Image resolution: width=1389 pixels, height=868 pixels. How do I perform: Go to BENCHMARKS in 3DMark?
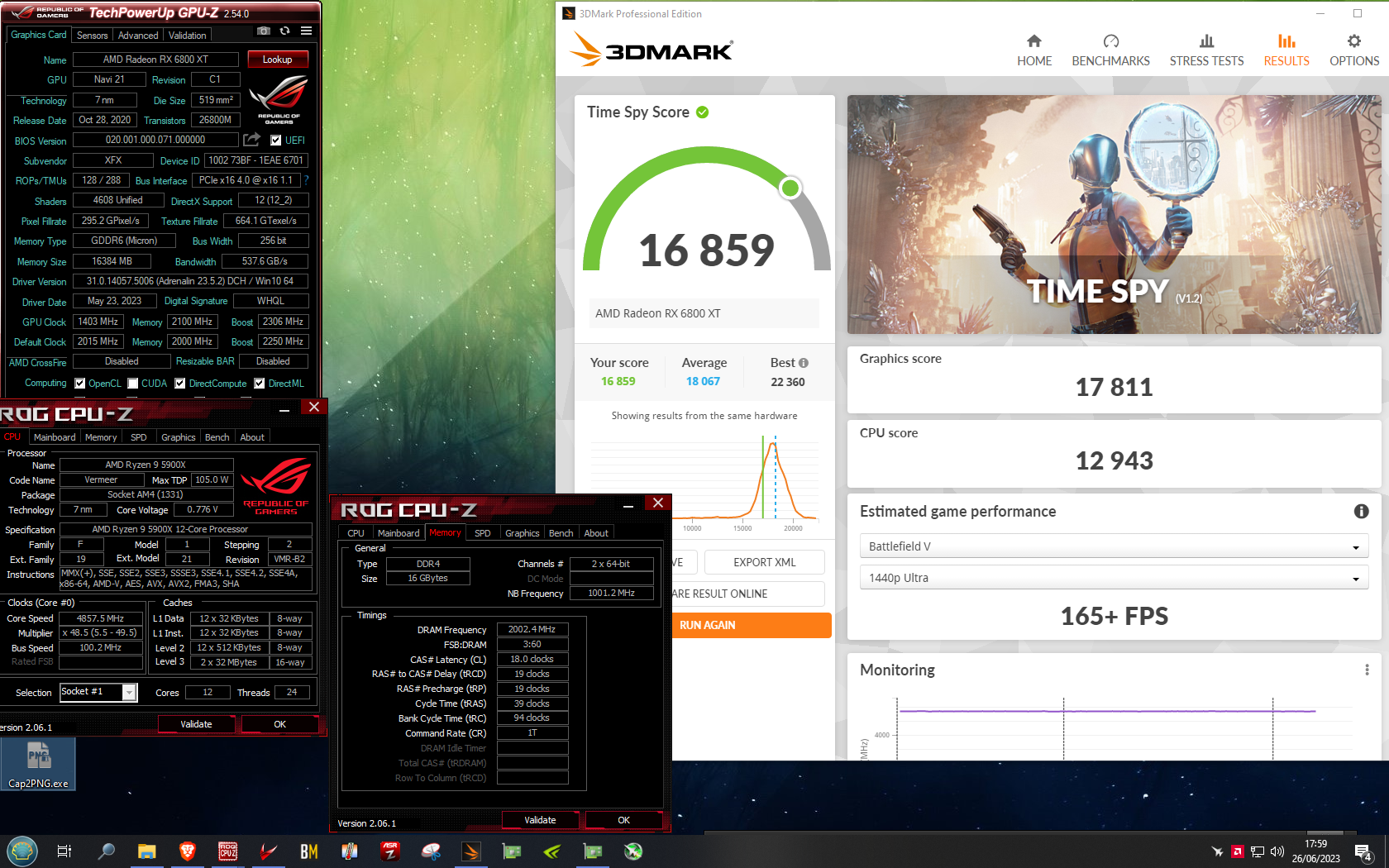(1110, 50)
